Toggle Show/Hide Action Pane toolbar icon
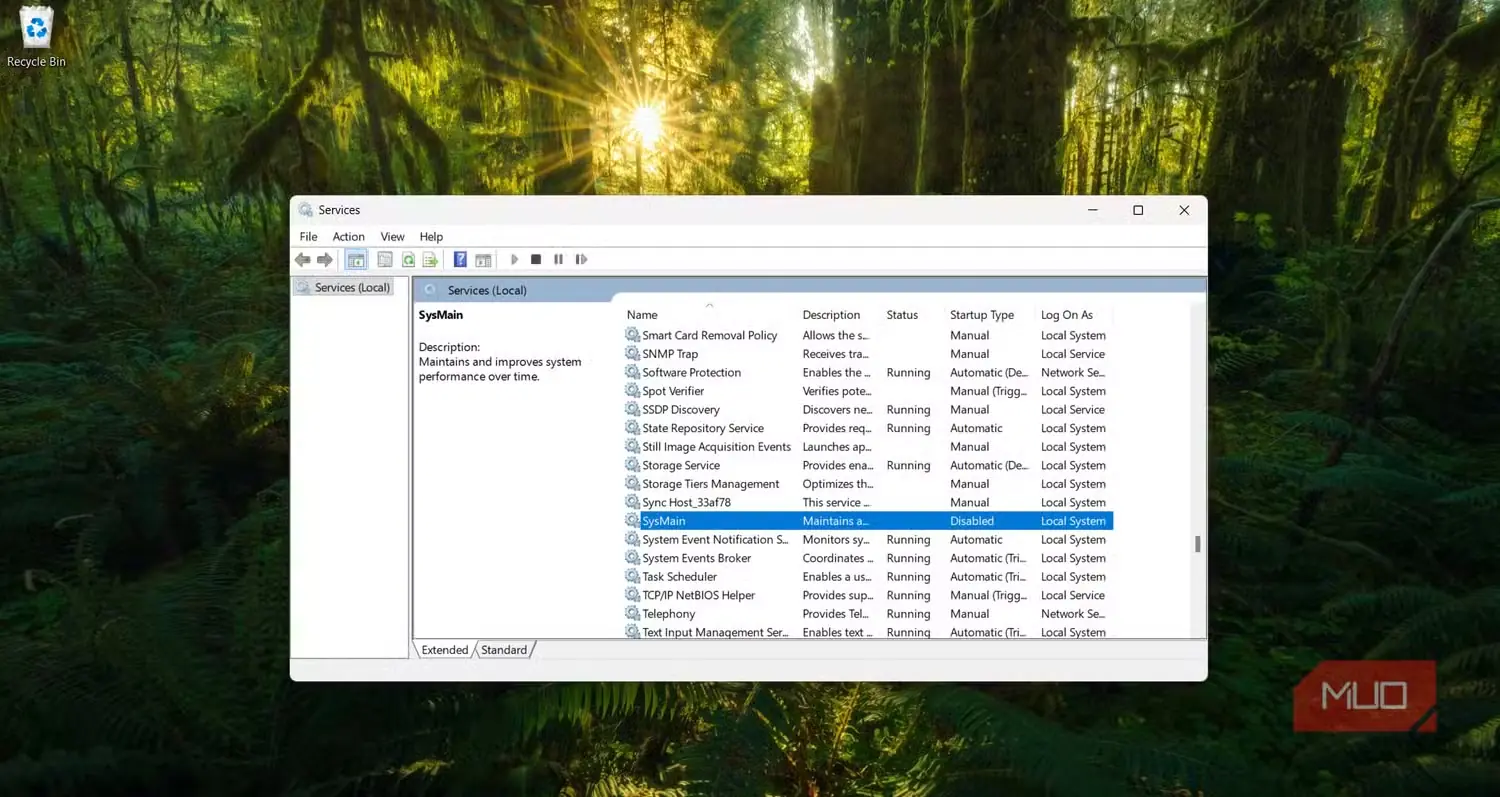The image size is (1500, 797). [x=483, y=260]
